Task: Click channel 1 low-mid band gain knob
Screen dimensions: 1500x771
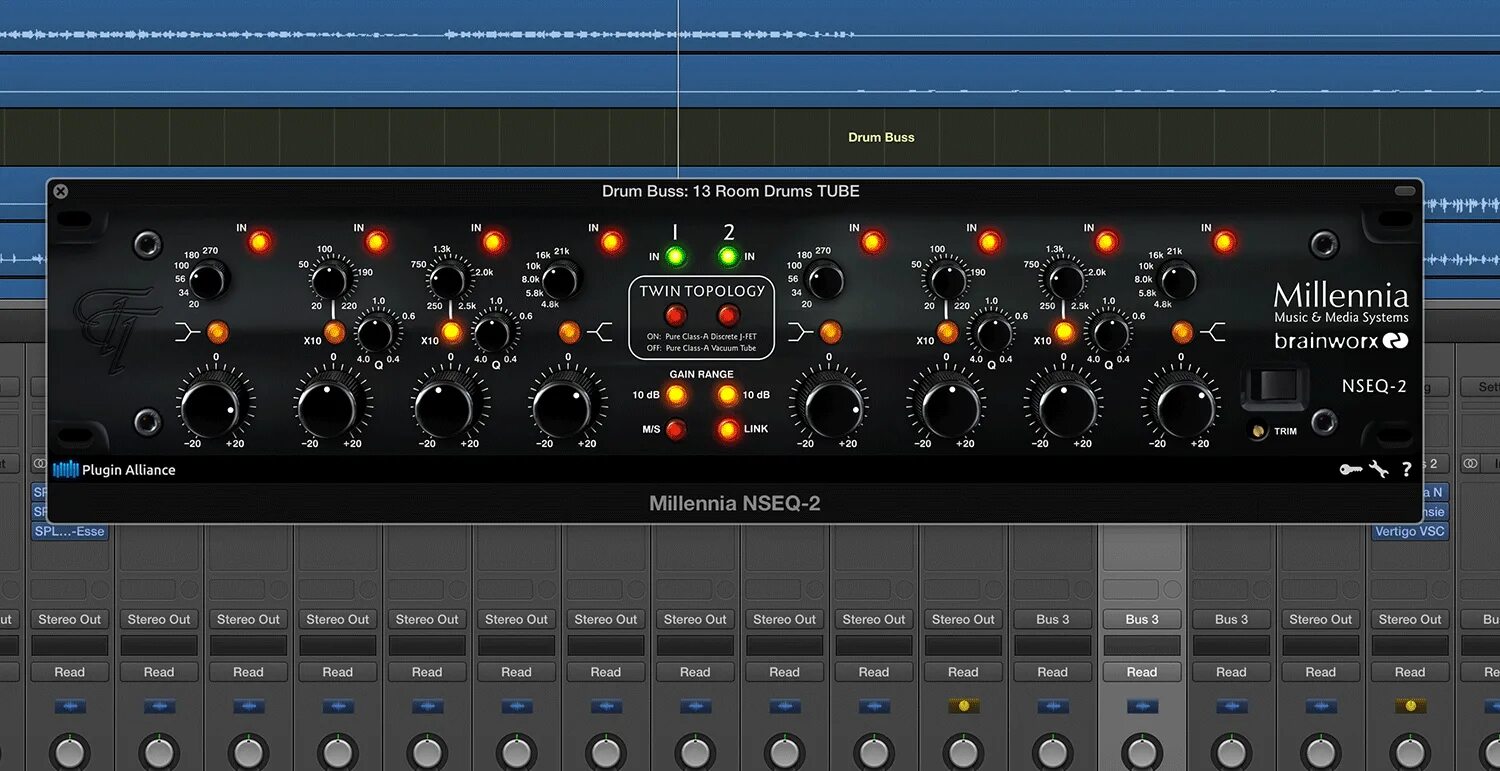Action: [x=329, y=406]
